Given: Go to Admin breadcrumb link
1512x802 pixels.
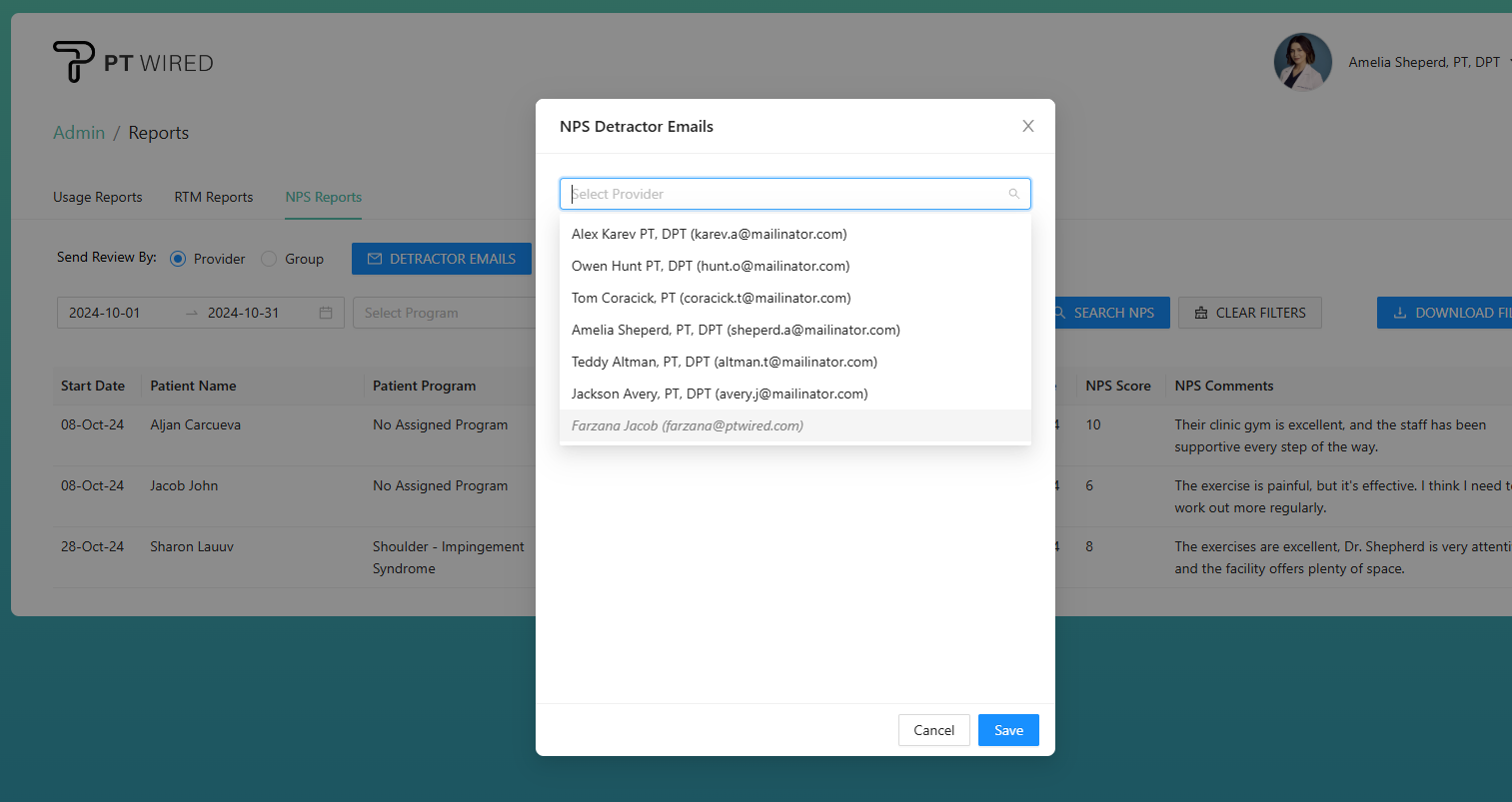Looking at the screenshot, I should (79, 133).
